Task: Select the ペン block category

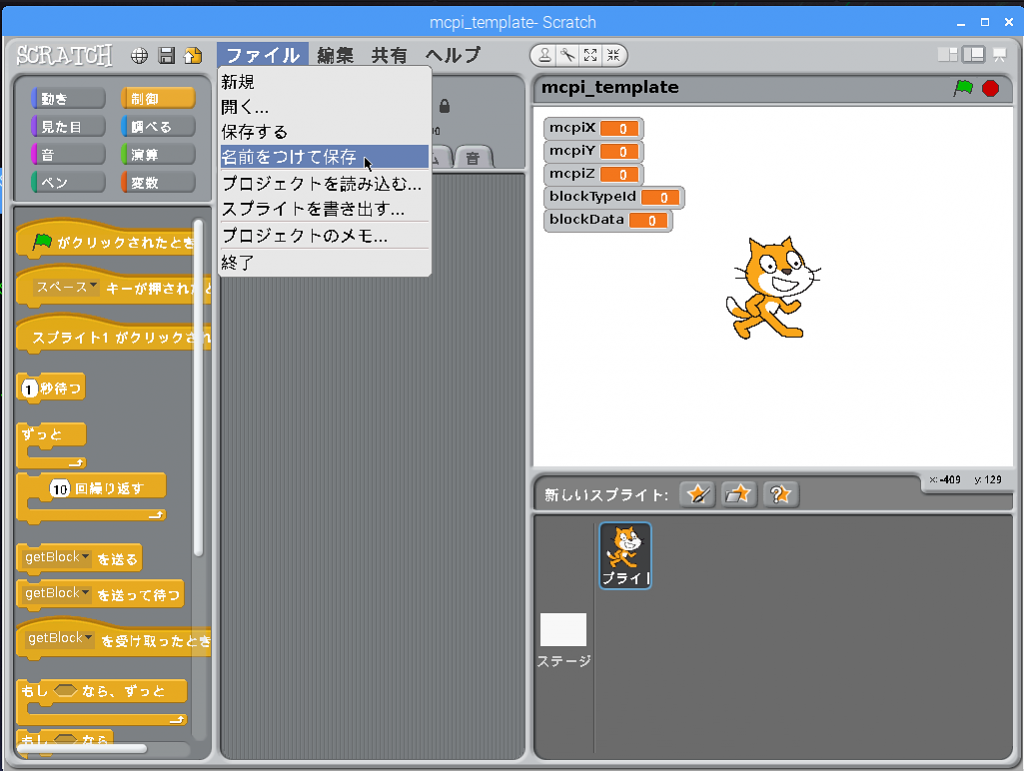Action: pos(69,183)
